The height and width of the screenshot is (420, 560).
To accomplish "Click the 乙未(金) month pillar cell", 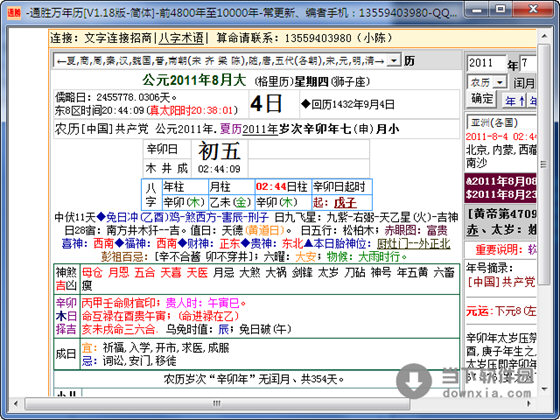I will [231, 202].
